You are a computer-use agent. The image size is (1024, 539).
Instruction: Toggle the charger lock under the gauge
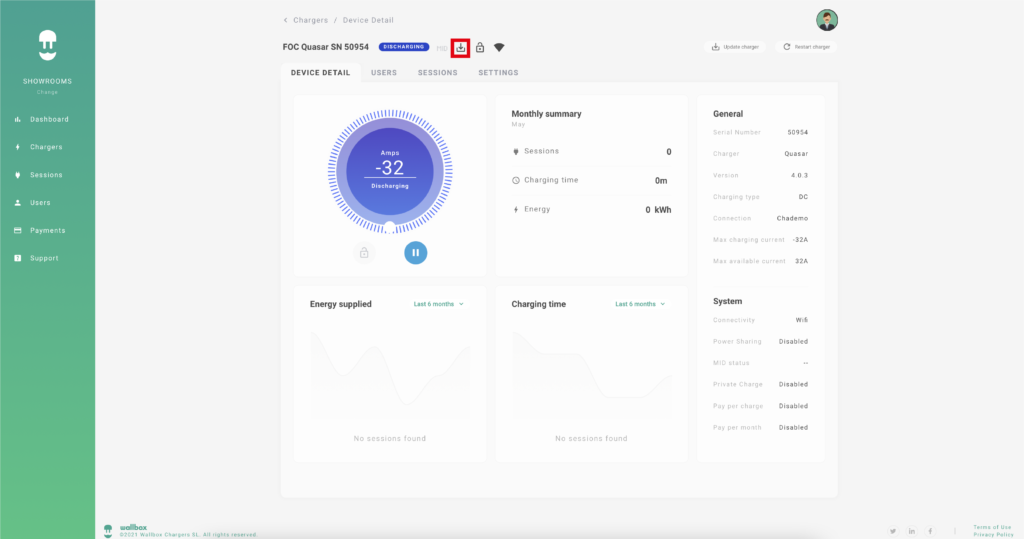[364, 253]
